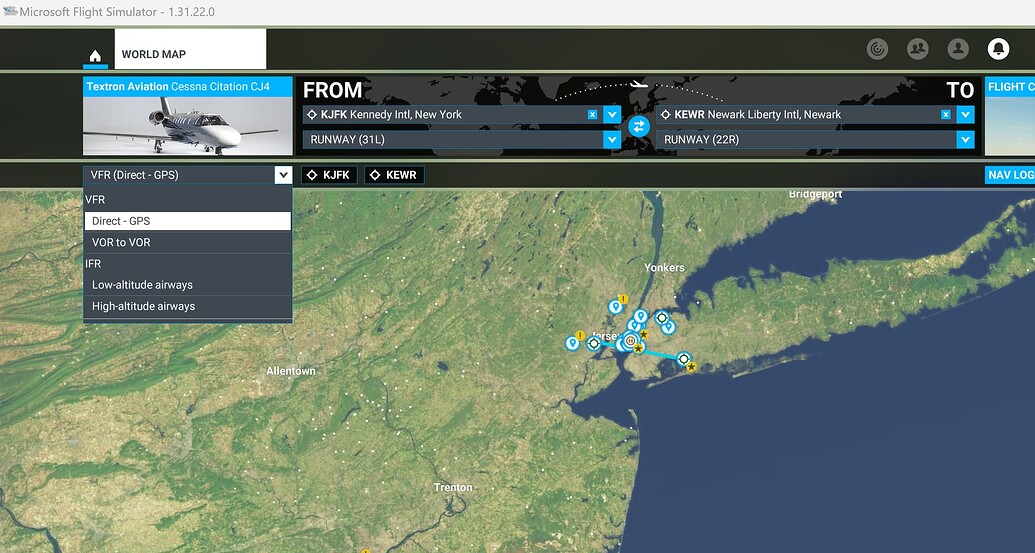Select the KEWR airport marker on map
1035x553 pixels.
594,343
